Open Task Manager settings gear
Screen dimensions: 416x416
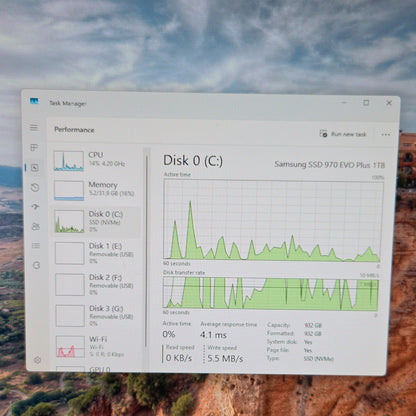click(x=37, y=360)
